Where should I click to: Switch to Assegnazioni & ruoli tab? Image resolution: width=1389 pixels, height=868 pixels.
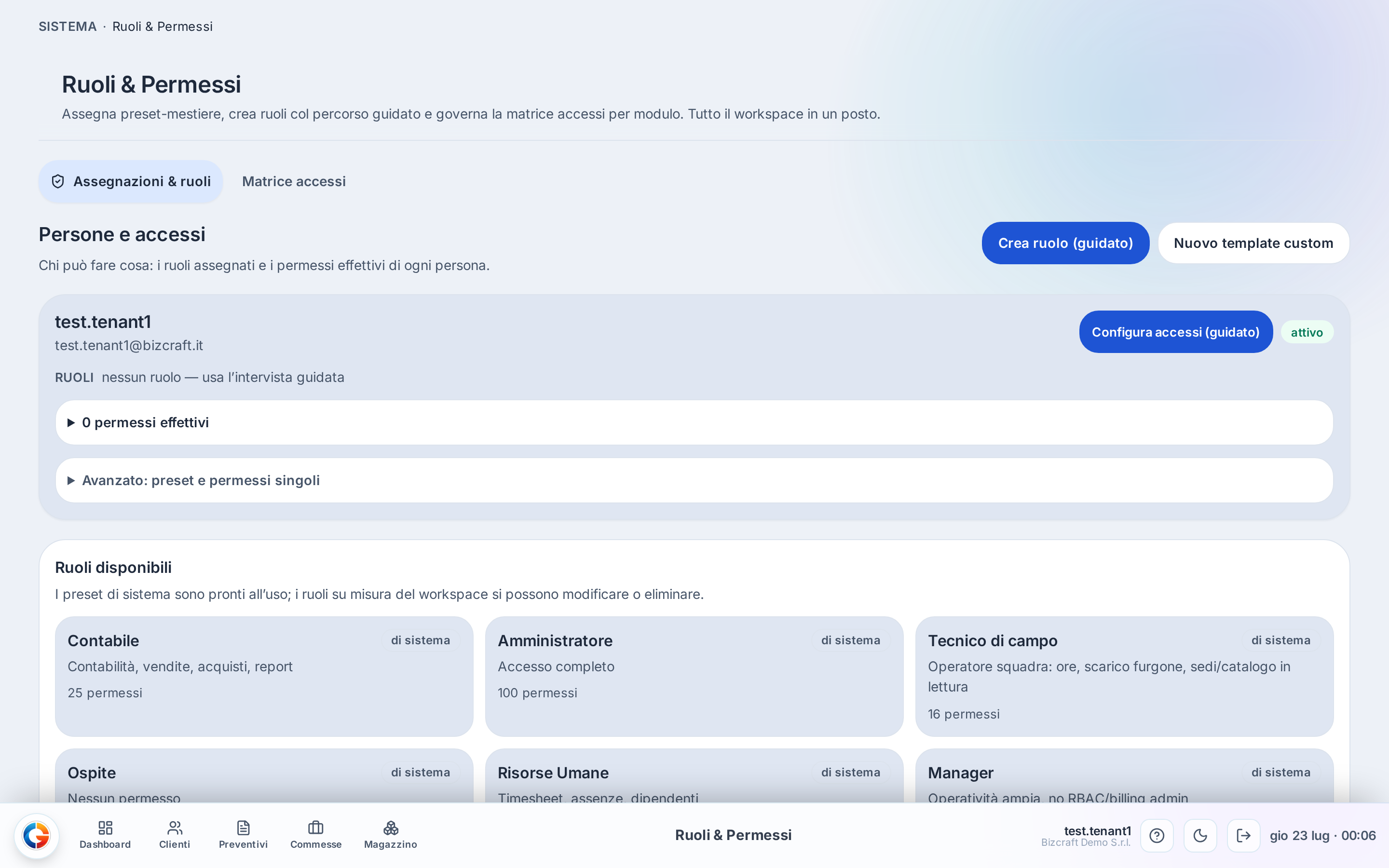pos(131,181)
